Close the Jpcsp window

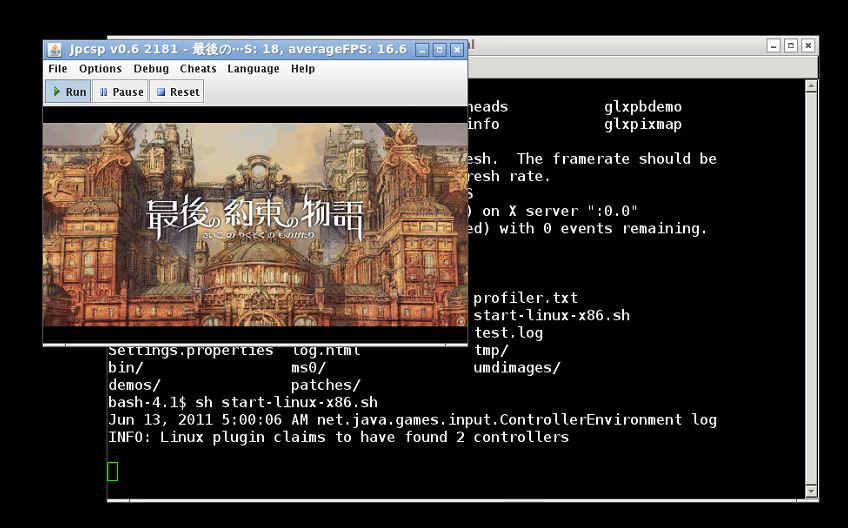[x=457, y=50]
